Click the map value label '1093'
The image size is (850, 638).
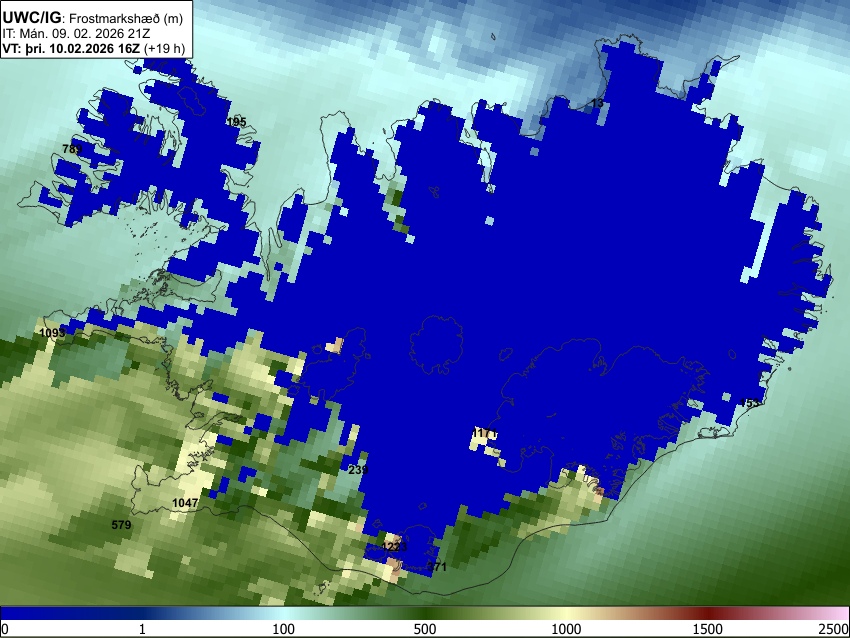53,332
